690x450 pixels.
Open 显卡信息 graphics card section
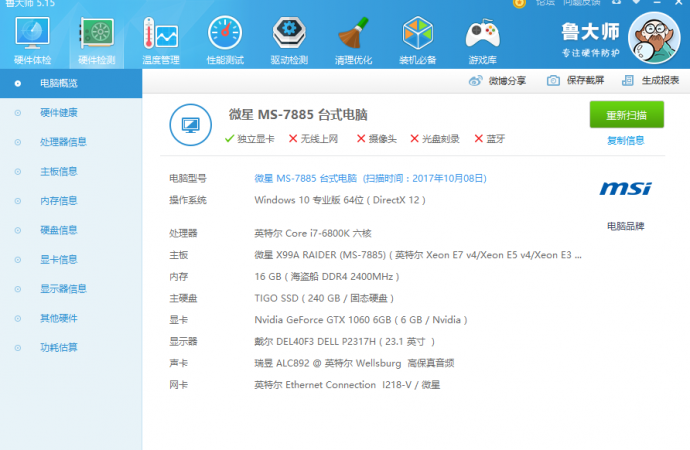(x=58, y=260)
